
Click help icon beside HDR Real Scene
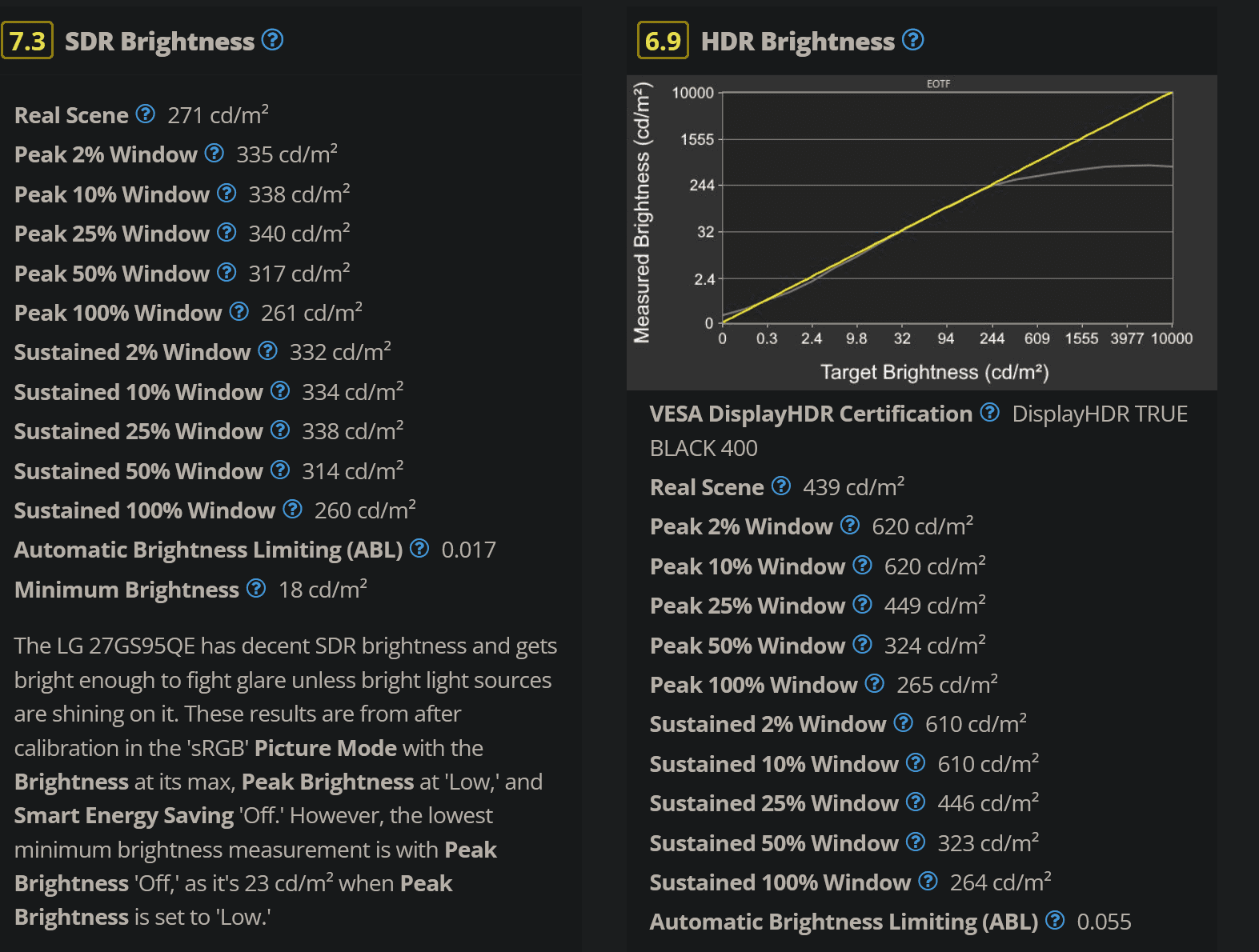coord(781,486)
